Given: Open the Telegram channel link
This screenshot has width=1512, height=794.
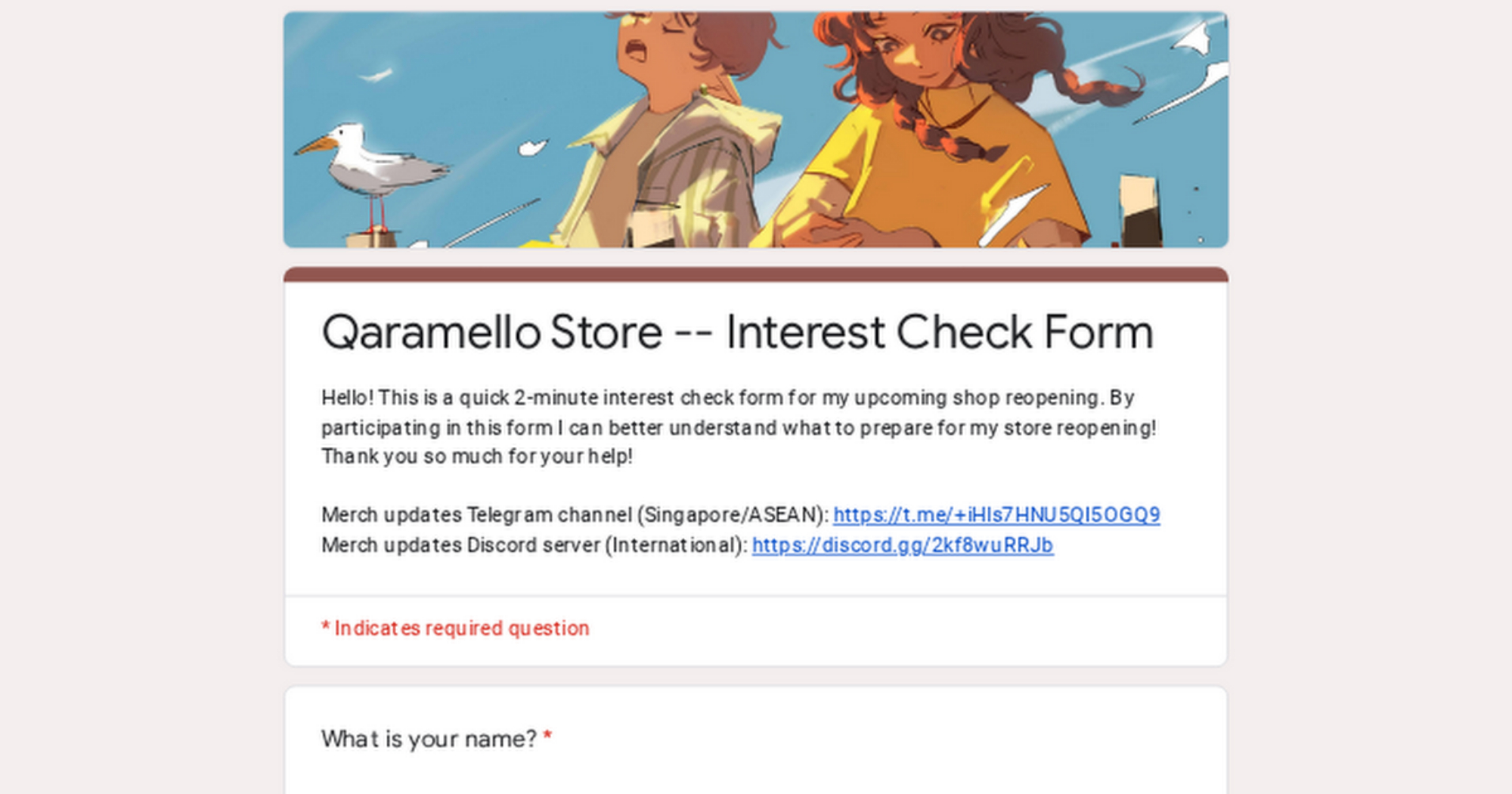Looking at the screenshot, I should (x=996, y=515).
